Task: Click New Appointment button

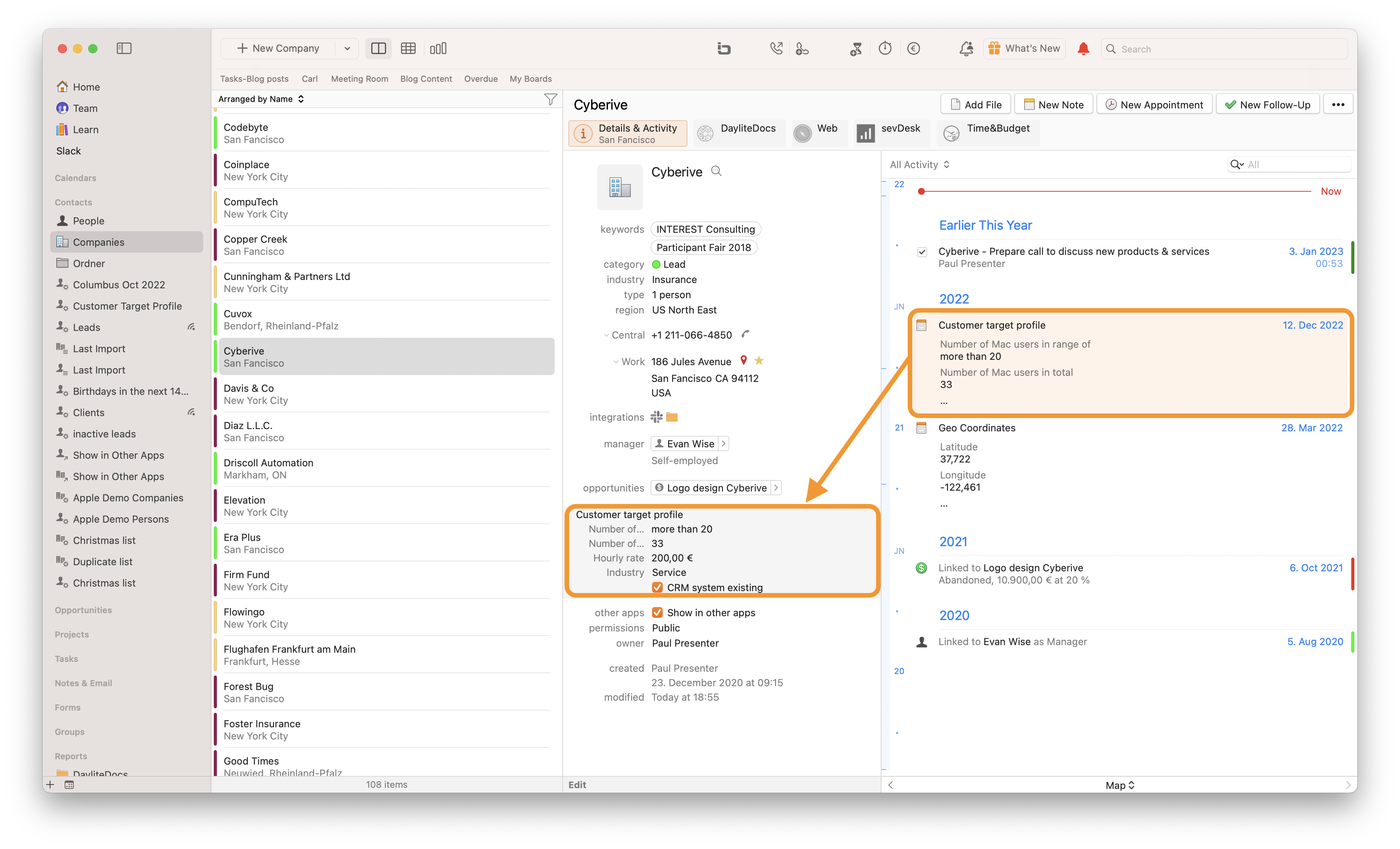Action: coord(1154,105)
